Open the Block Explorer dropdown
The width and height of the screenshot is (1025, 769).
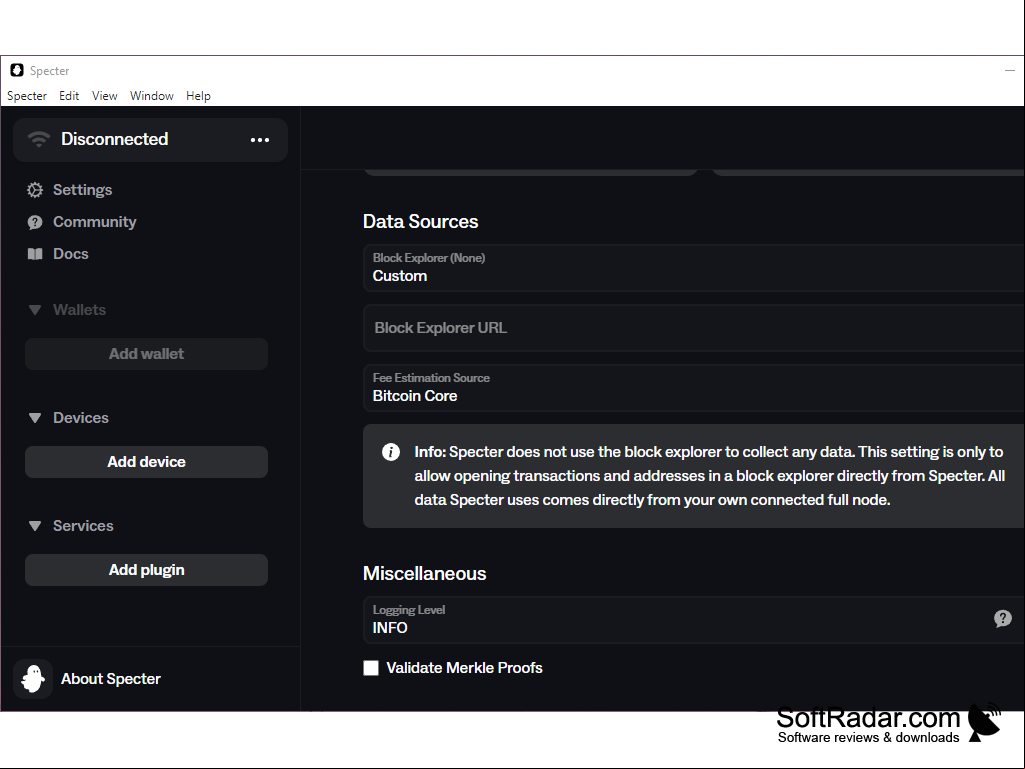(694, 268)
